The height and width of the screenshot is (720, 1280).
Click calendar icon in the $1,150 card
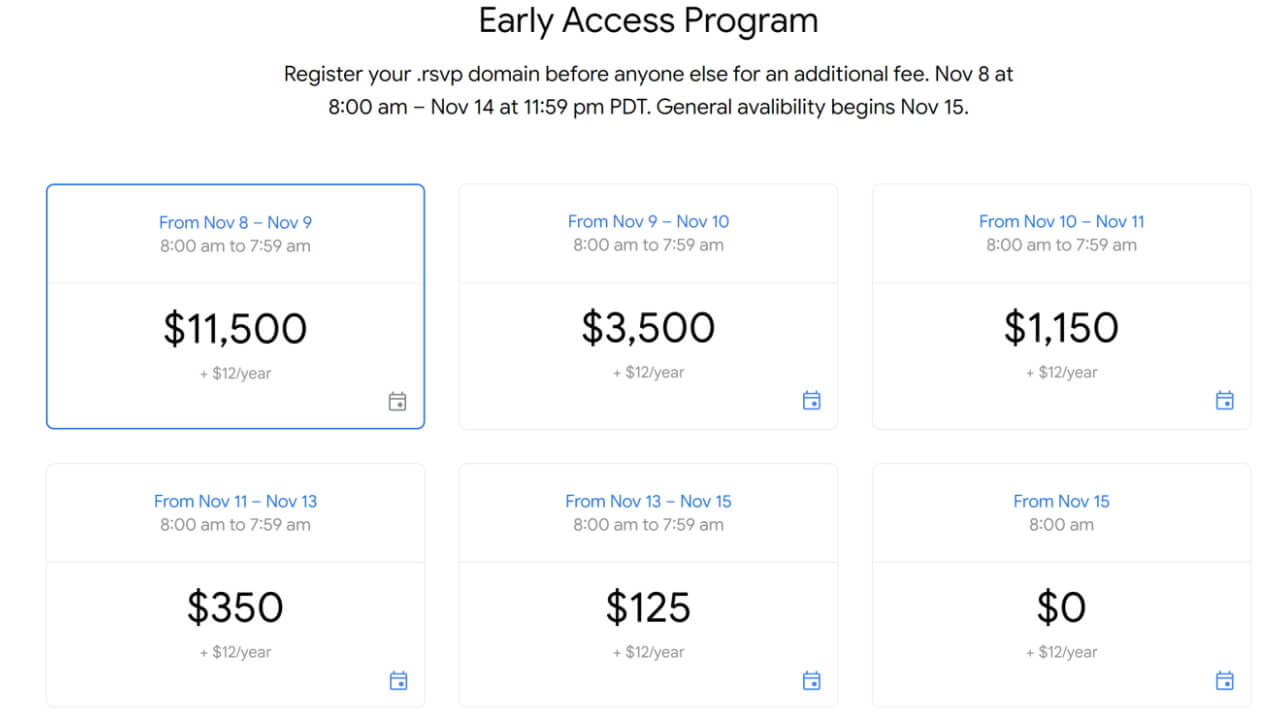1224,401
